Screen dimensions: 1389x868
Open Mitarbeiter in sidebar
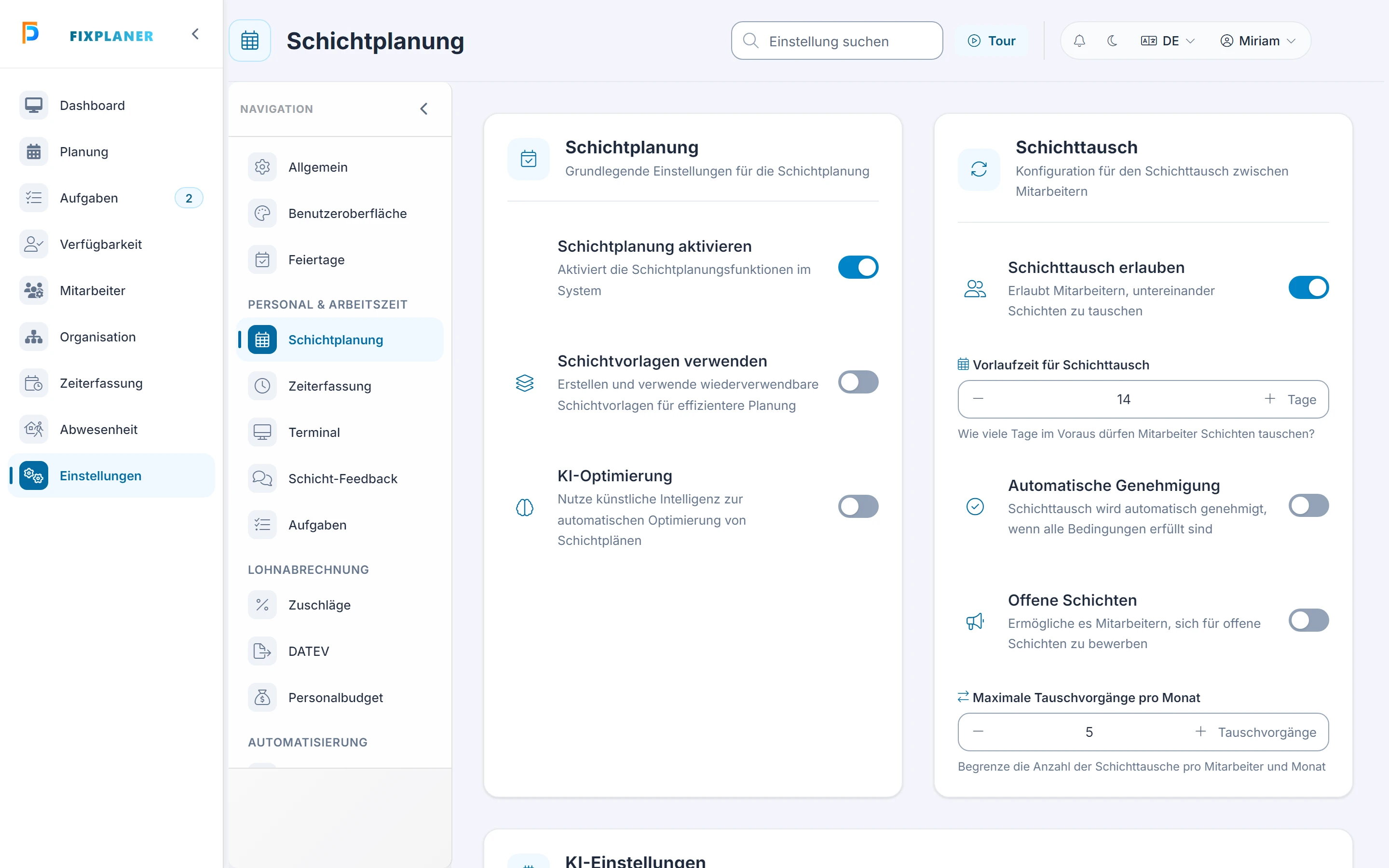point(111,290)
